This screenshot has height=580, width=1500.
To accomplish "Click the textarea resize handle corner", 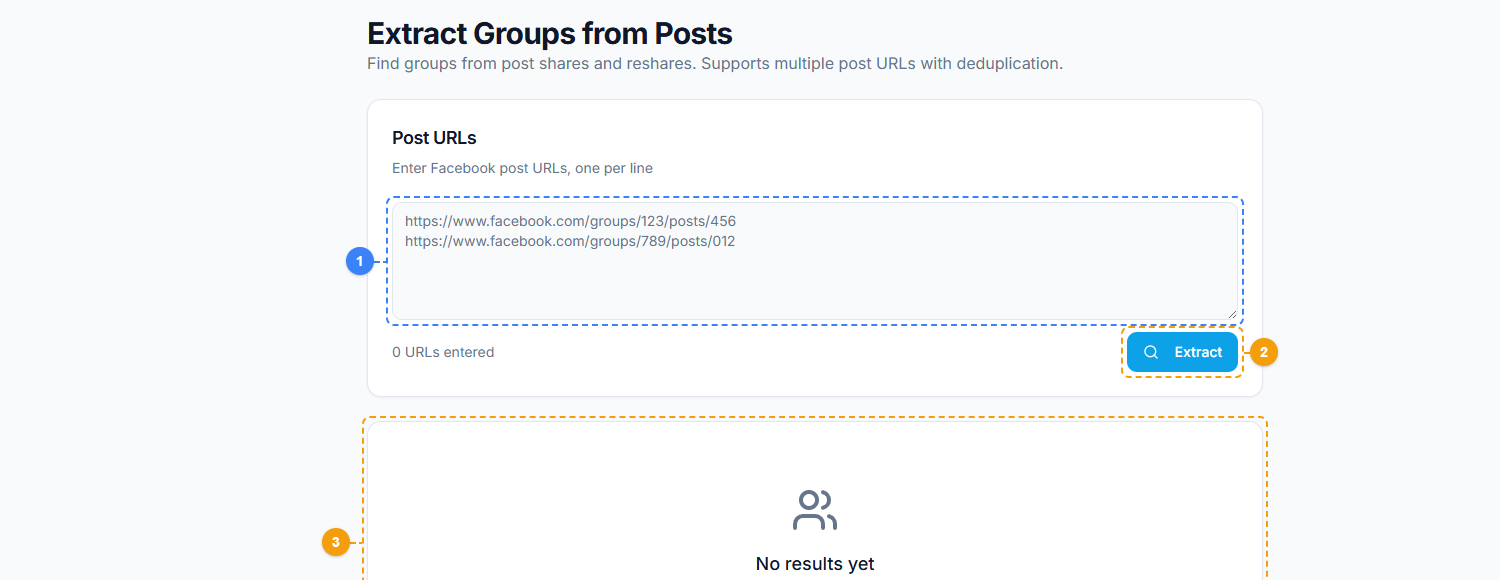I will (x=1232, y=314).
